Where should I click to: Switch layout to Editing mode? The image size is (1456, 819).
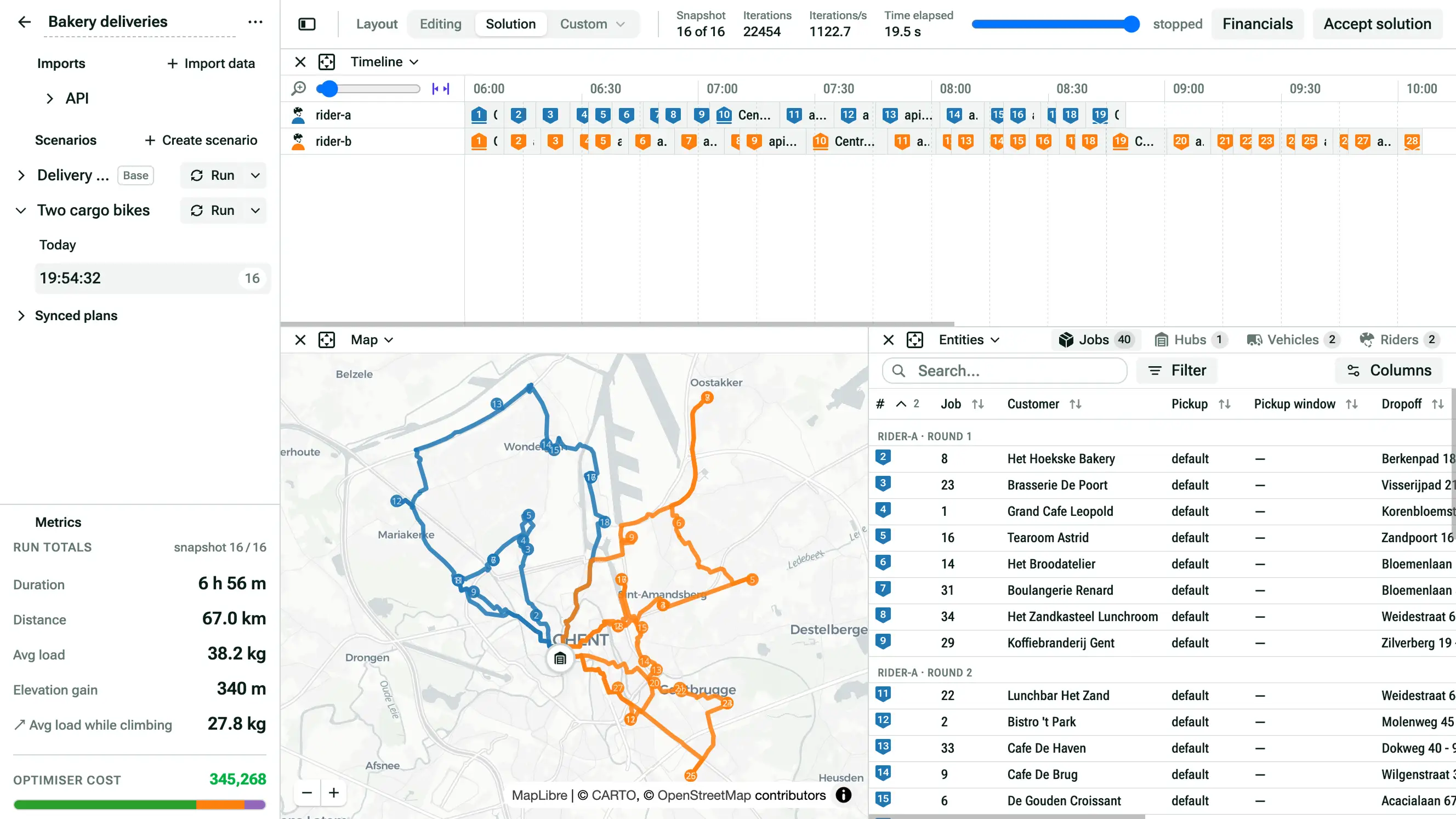pyautogui.click(x=440, y=24)
